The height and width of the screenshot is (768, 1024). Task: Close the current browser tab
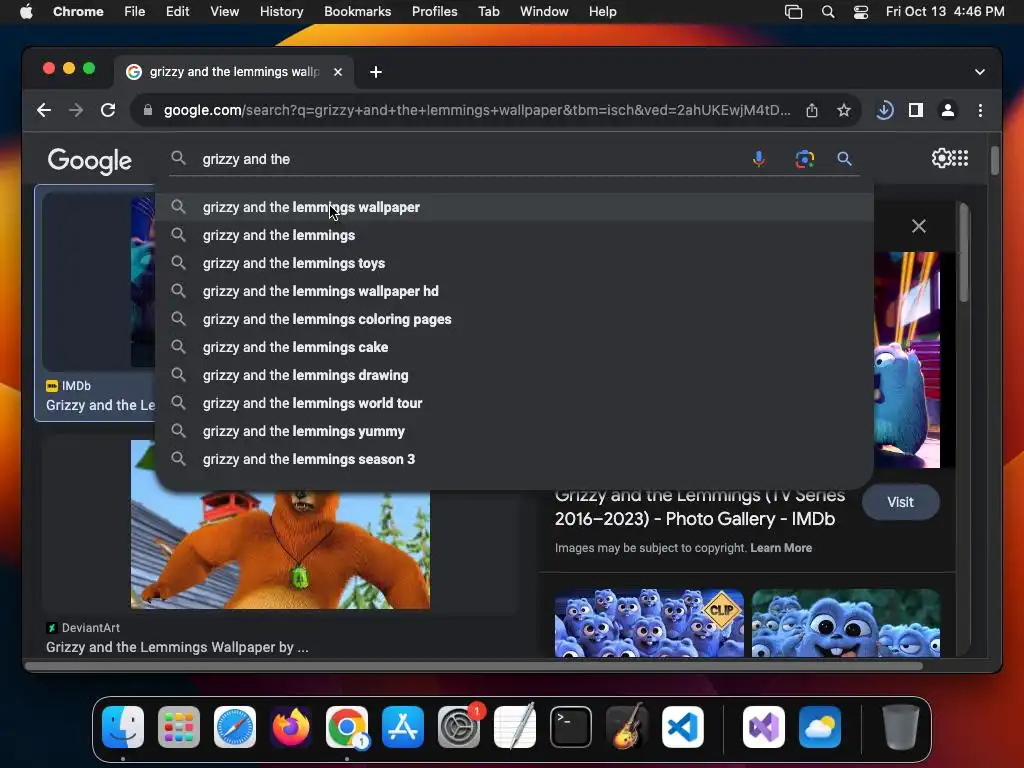[338, 72]
